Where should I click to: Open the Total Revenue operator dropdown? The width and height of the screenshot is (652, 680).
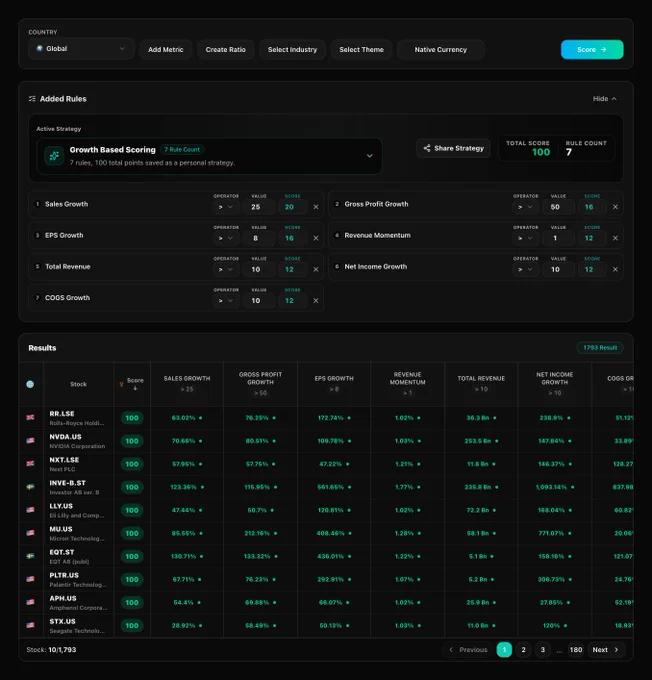(226, 270)
